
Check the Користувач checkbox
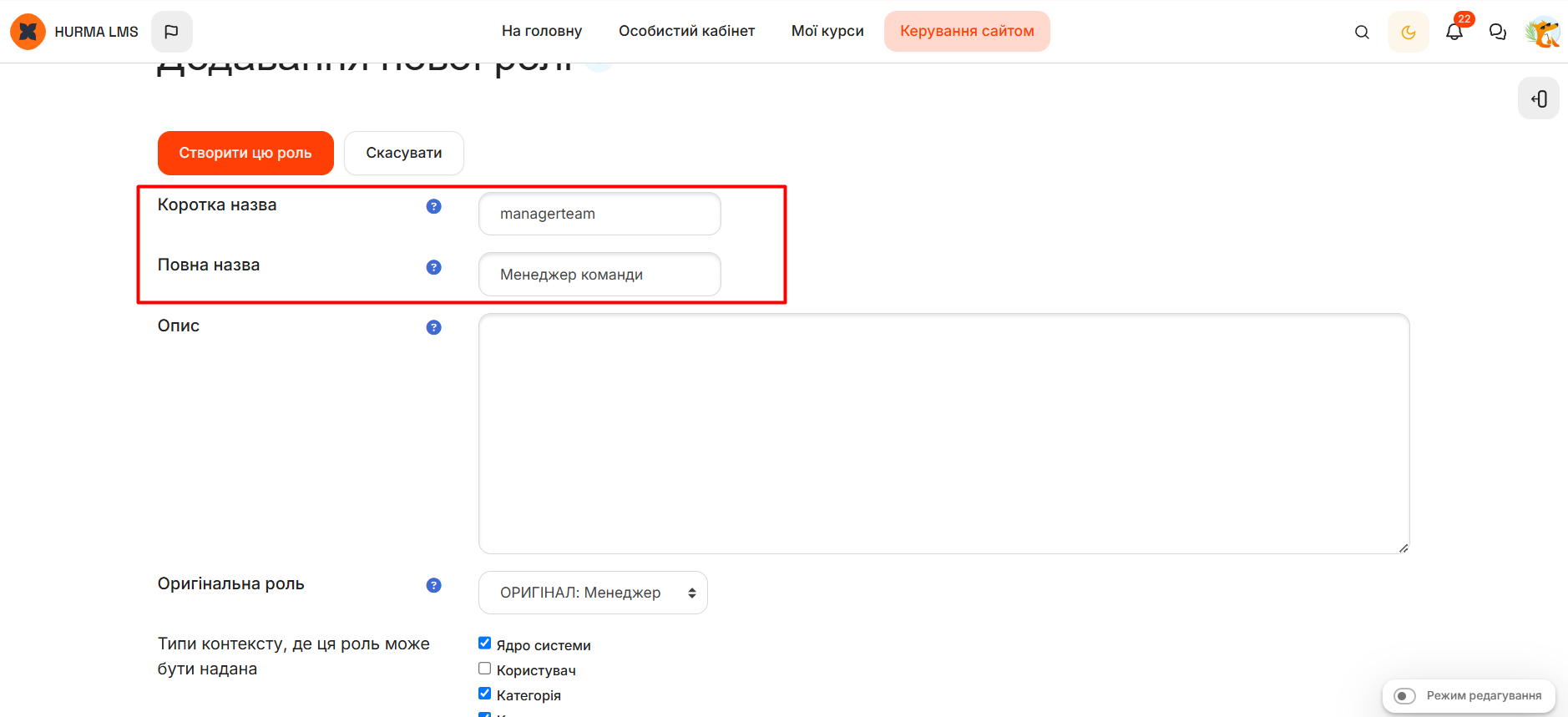pyautogui.click(x=484, y=668)
